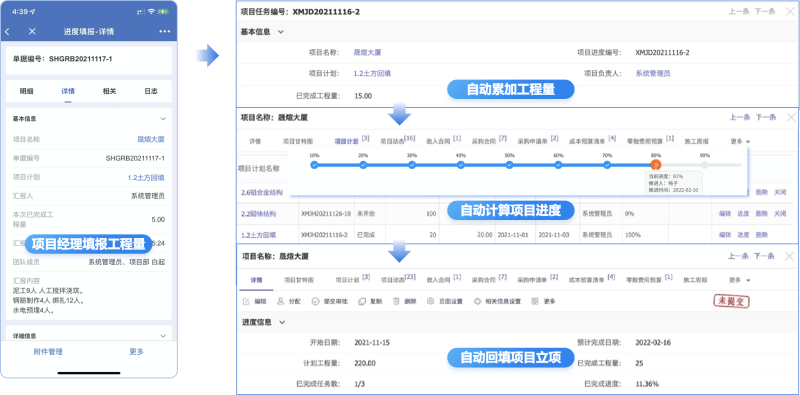Click the 编辑 edit pencil icon
Screen dimensions: 800x395
(x=245, y=302)
